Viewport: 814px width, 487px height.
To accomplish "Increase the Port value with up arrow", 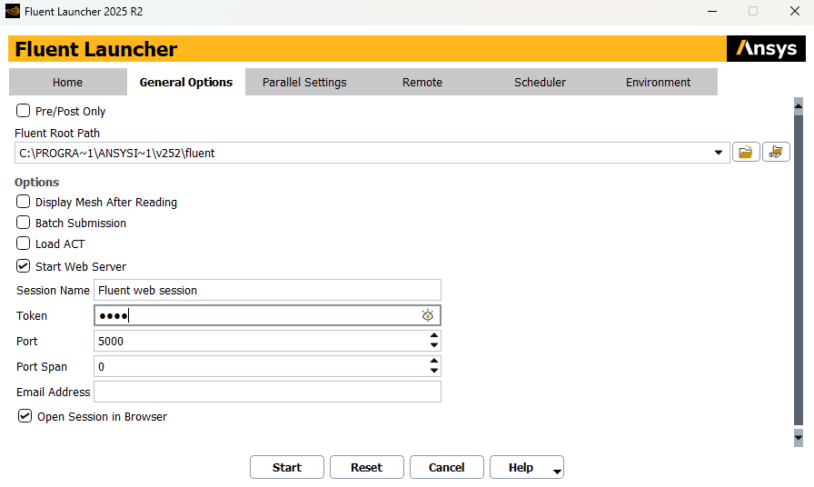I will (434, 336).
